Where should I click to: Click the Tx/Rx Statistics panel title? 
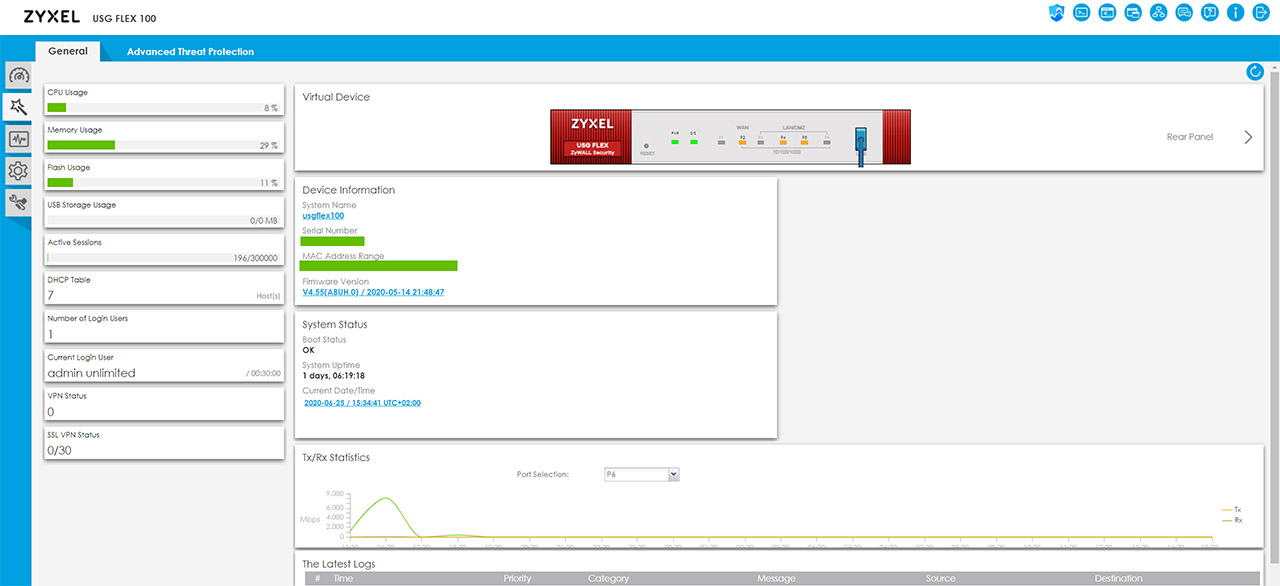tap(336, 457)
